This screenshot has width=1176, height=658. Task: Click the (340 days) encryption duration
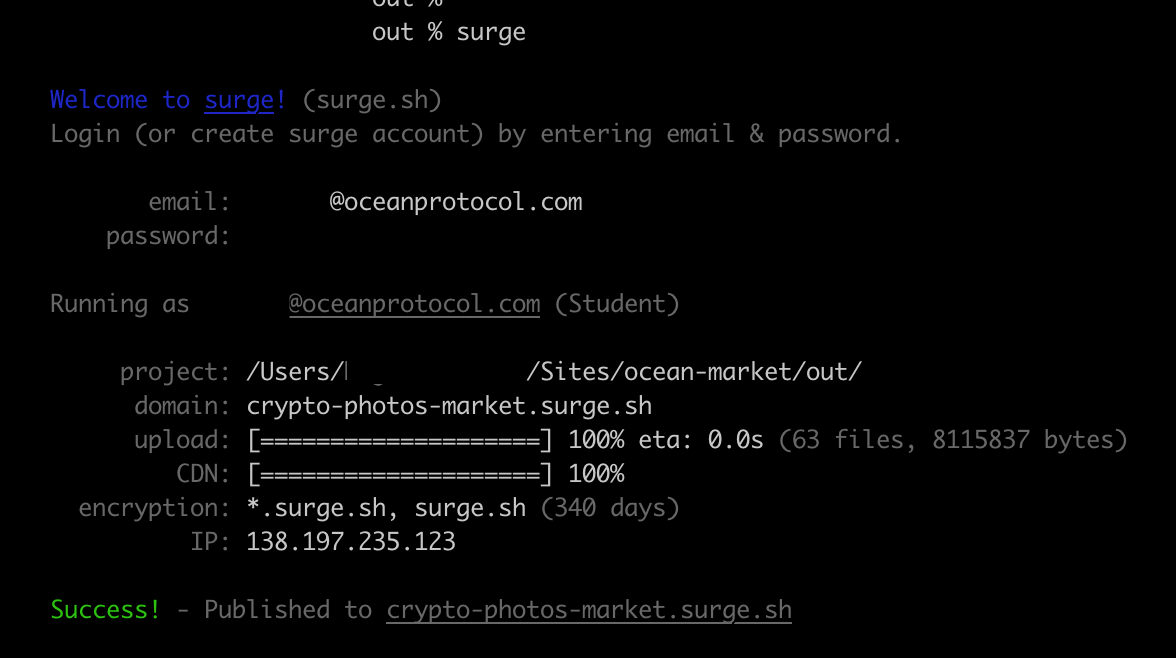pyautogui.click(x=610, y=508)
